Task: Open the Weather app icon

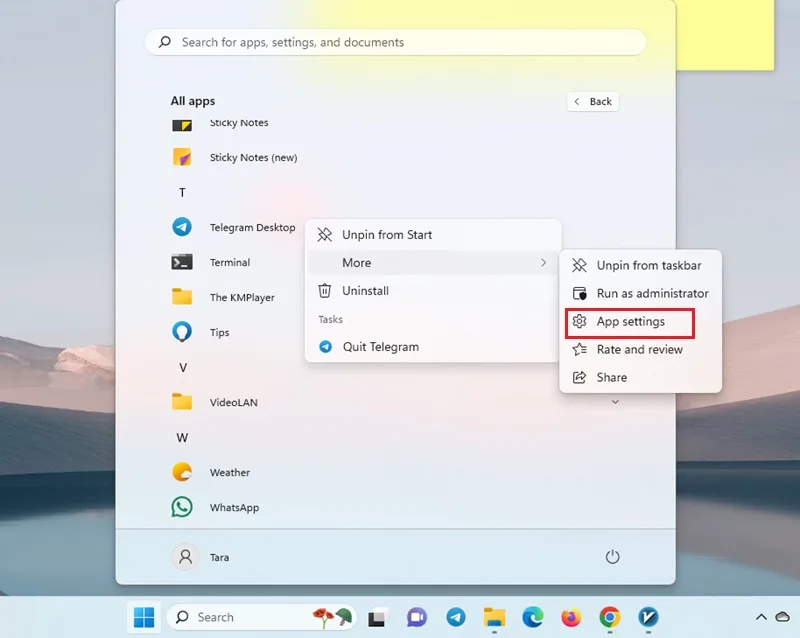Action: pyautogui.click(x=182, y=472)
